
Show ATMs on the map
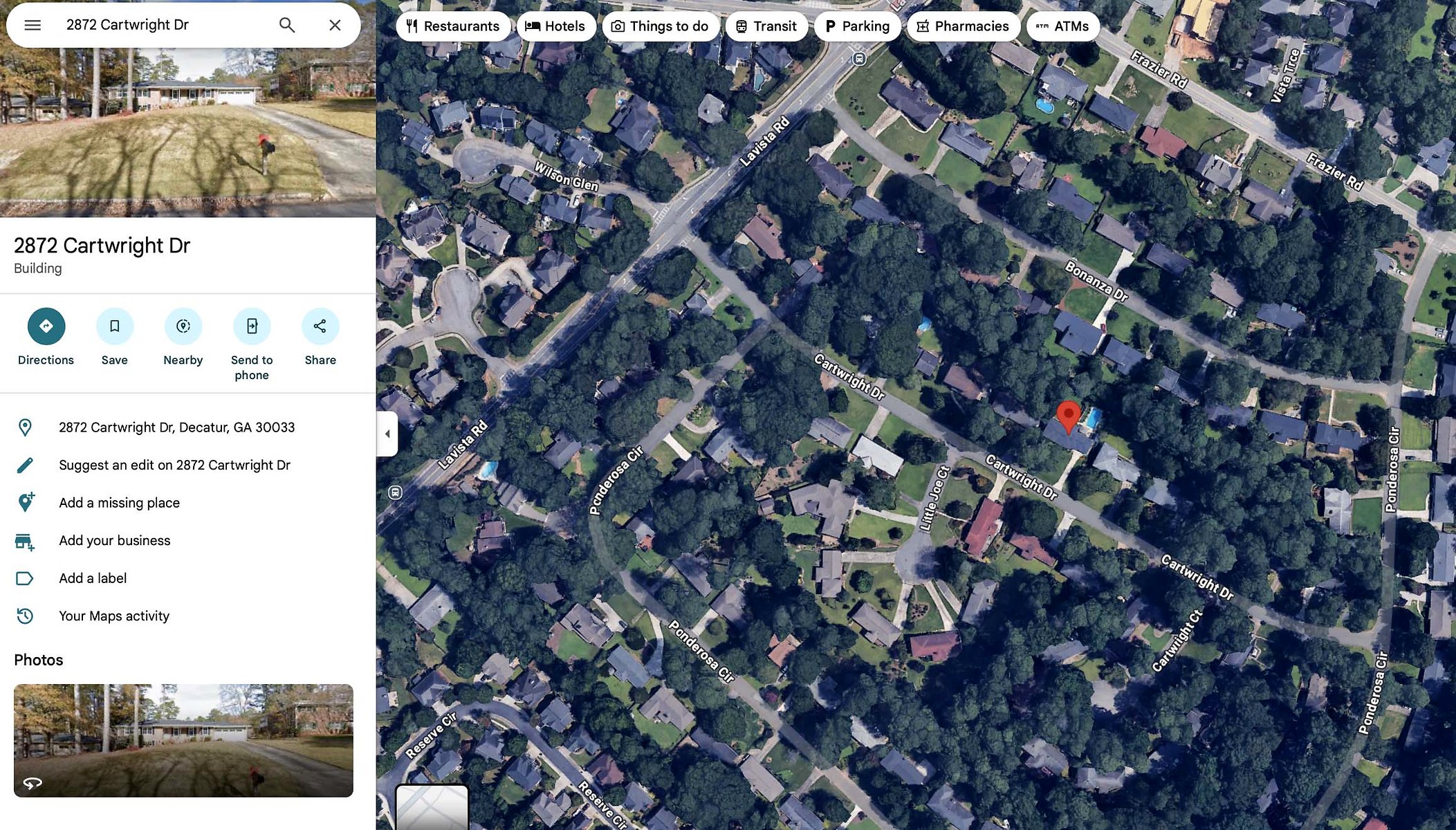[1062, 26]
